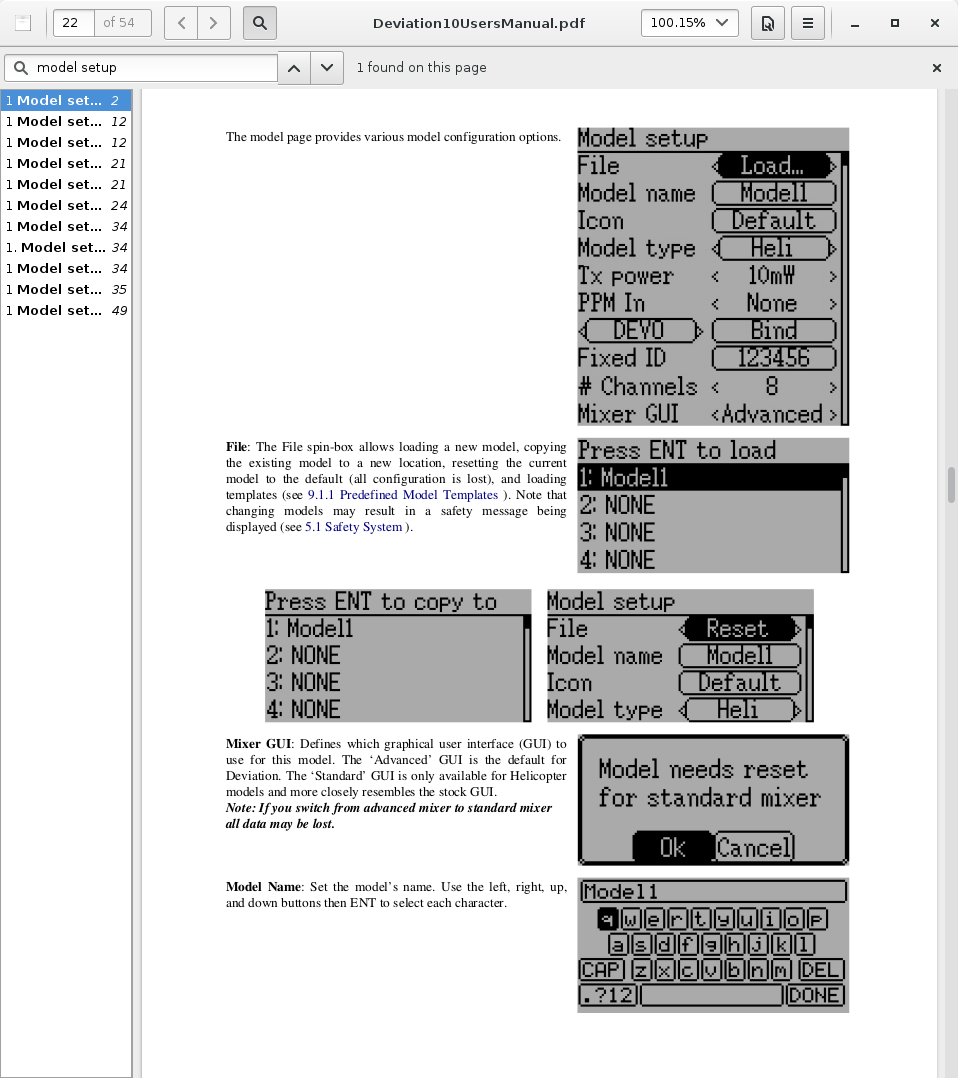This screenshot has height=1078, width=958.
Task: Select the '1. Model set...' result on page 34
Action: [x=66, y=248]
